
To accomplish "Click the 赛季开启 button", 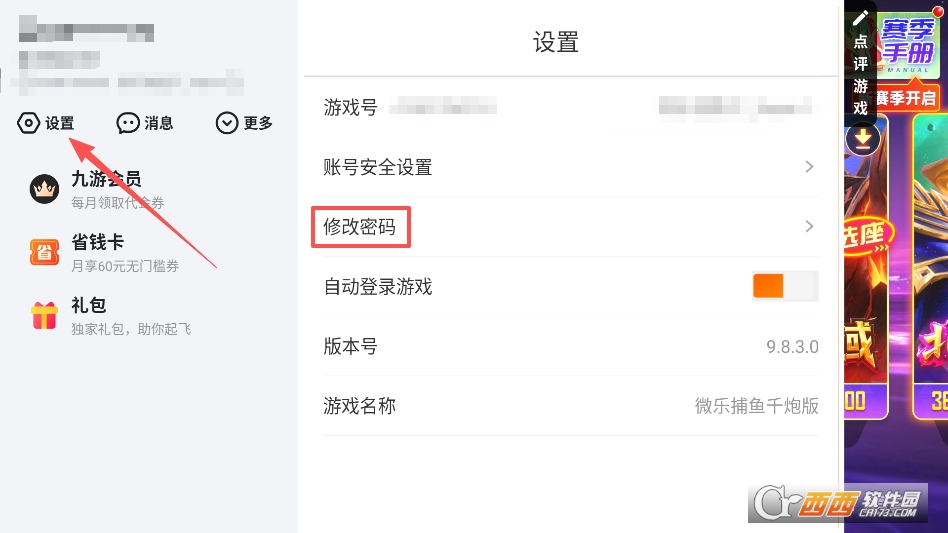I will [x=907, y=98].
